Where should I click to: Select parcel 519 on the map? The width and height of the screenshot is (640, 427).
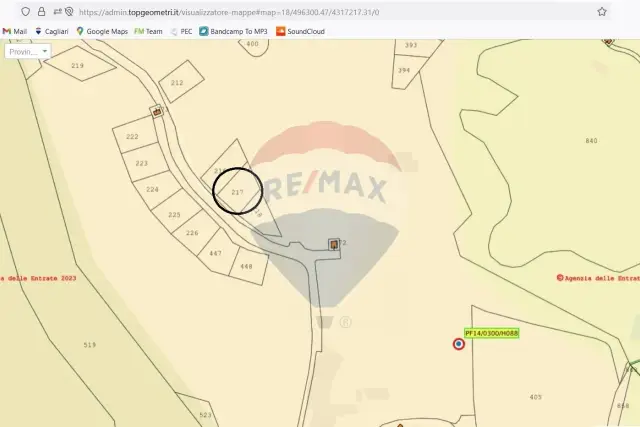pyautogui.click(x=90, y=345)
